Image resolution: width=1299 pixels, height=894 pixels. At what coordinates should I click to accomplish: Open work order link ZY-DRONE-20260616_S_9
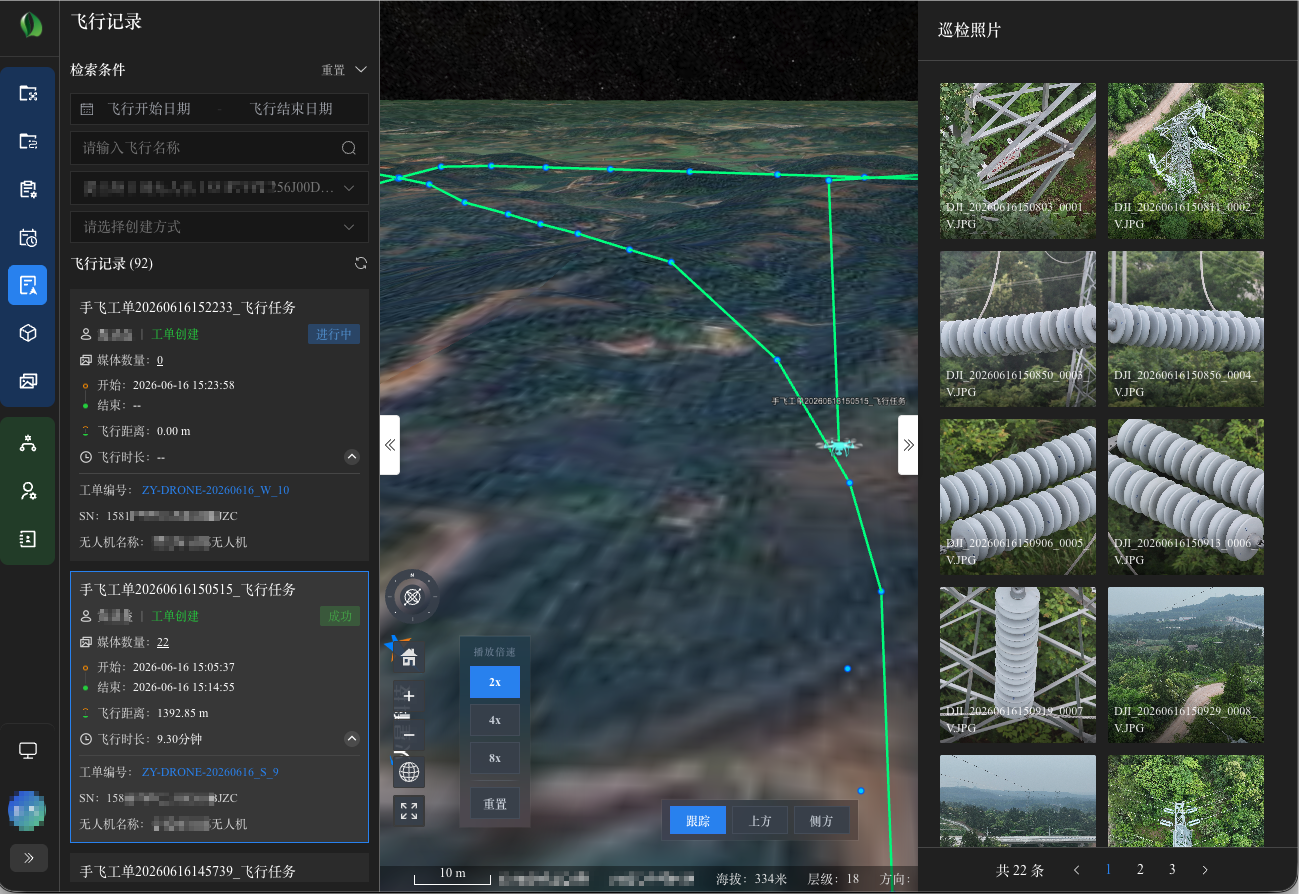pyautogui.click(x=210, y=772)
